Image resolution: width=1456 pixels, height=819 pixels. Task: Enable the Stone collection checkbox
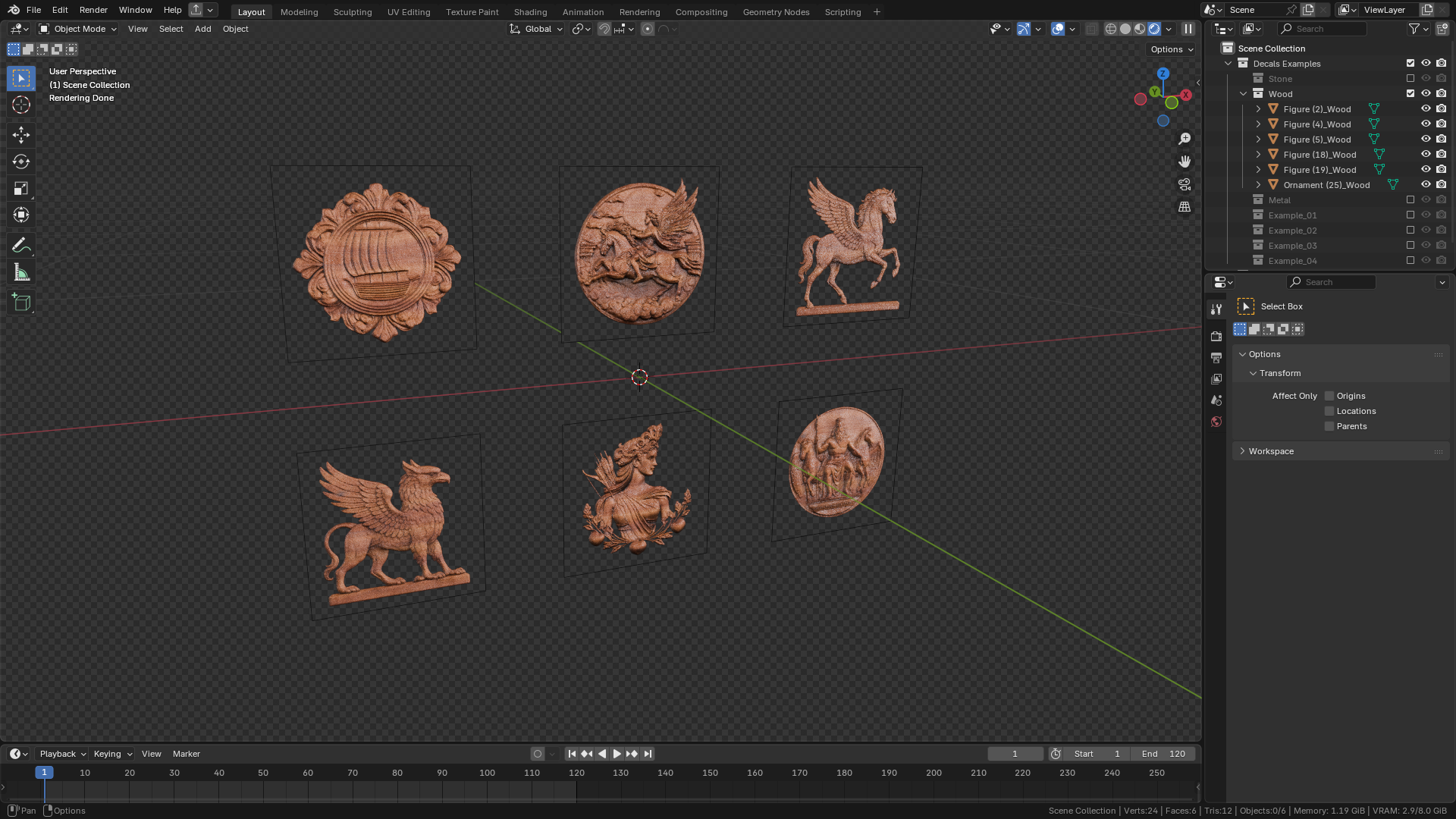pyautogui.click(x=1410, y=78)
